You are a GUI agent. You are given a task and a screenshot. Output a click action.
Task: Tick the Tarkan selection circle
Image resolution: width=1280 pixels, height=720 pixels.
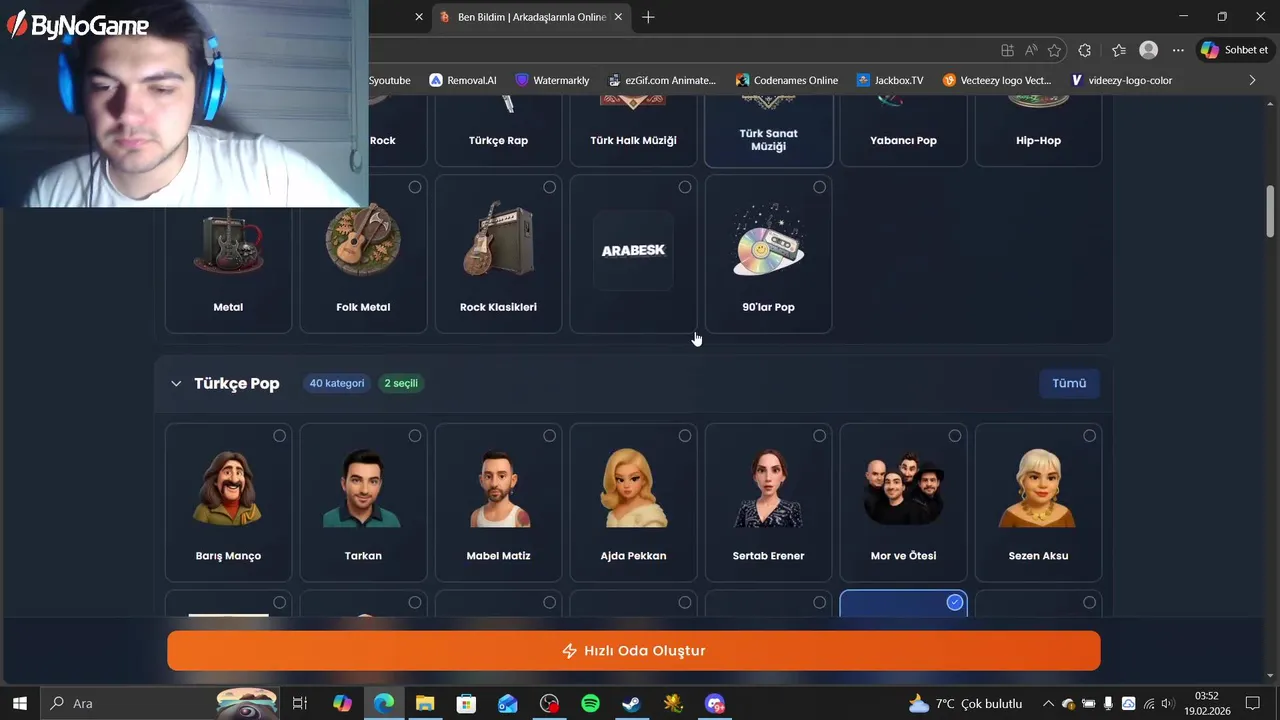pyautogui.click(x=414, y=435)
